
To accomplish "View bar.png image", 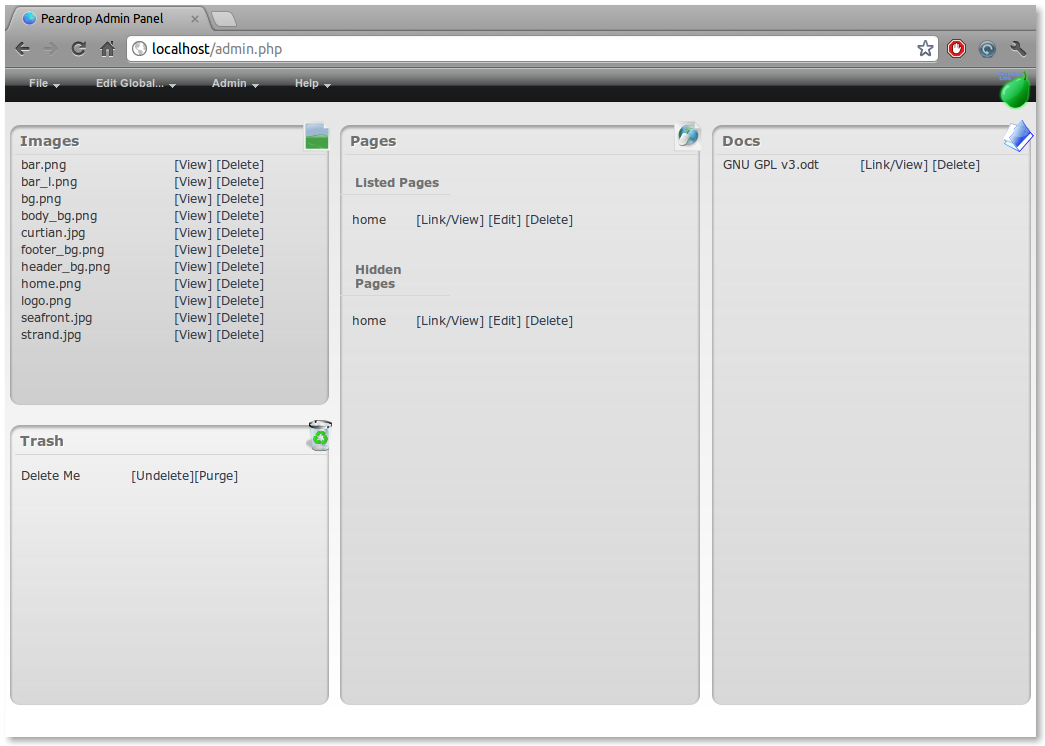I will 193,165.
